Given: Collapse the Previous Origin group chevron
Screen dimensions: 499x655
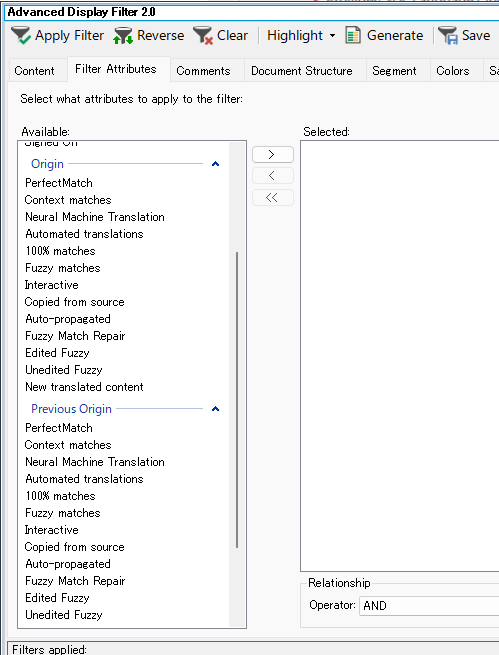Looking at the screenshot, I should coord(215,409).
